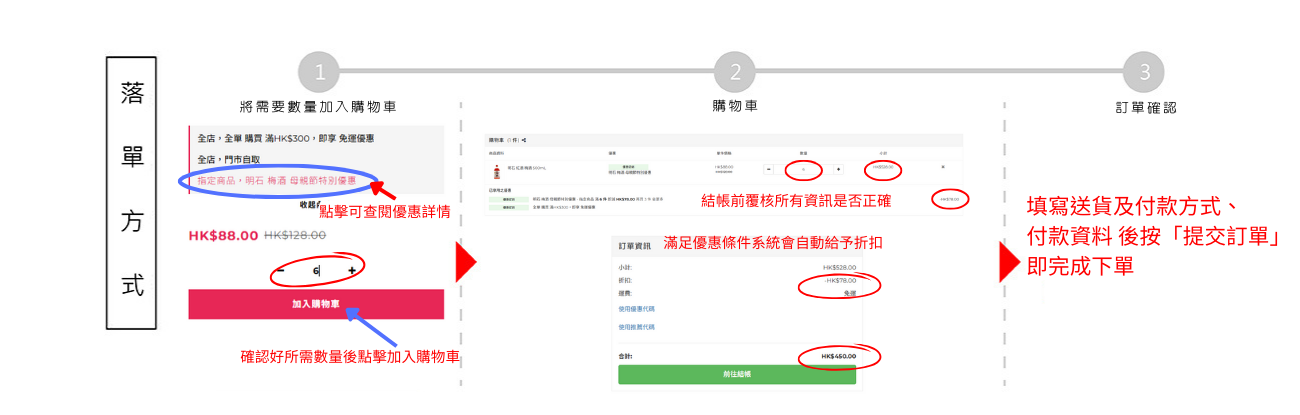
Task: Click the crossed-out HK$128.00 original price
Action: (x=295, y=235)
